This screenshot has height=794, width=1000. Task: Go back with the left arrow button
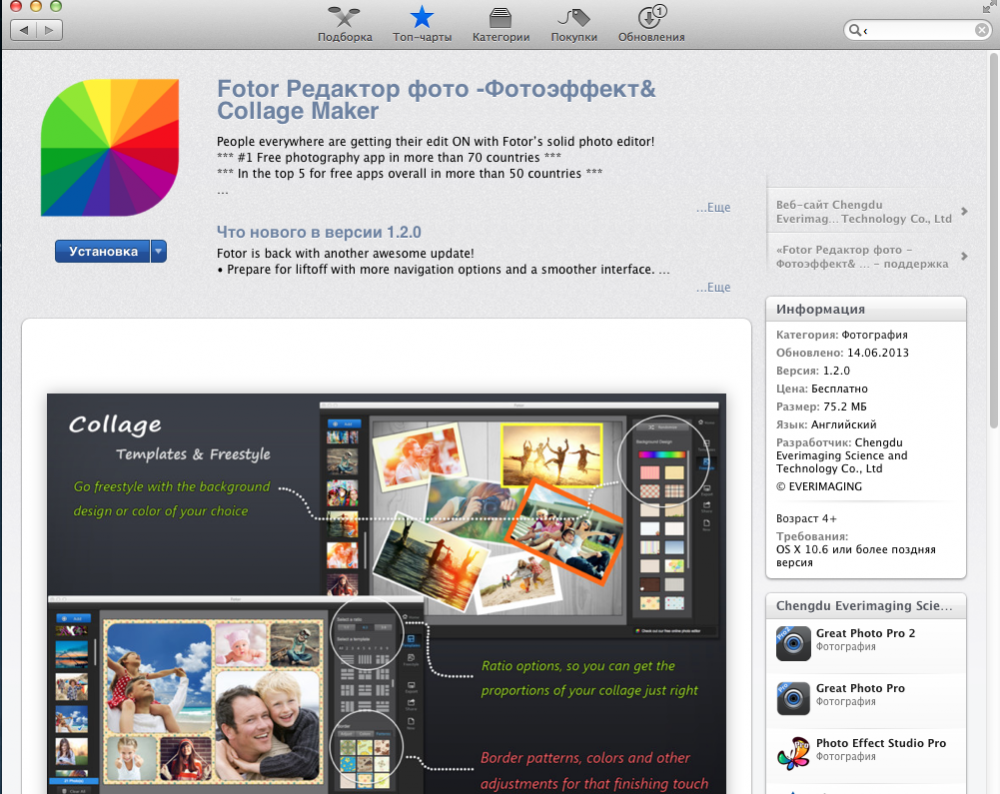[x=24, y=30]
